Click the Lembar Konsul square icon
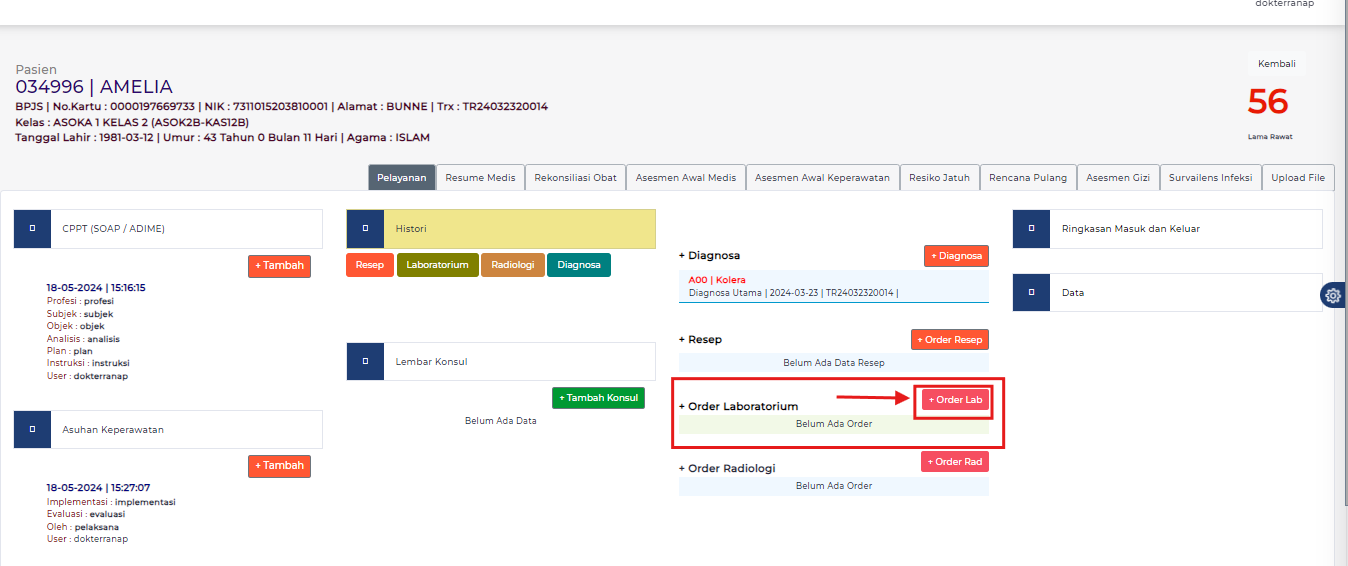This screenshot has height=566, width=1348. click(x=365, y=361)
